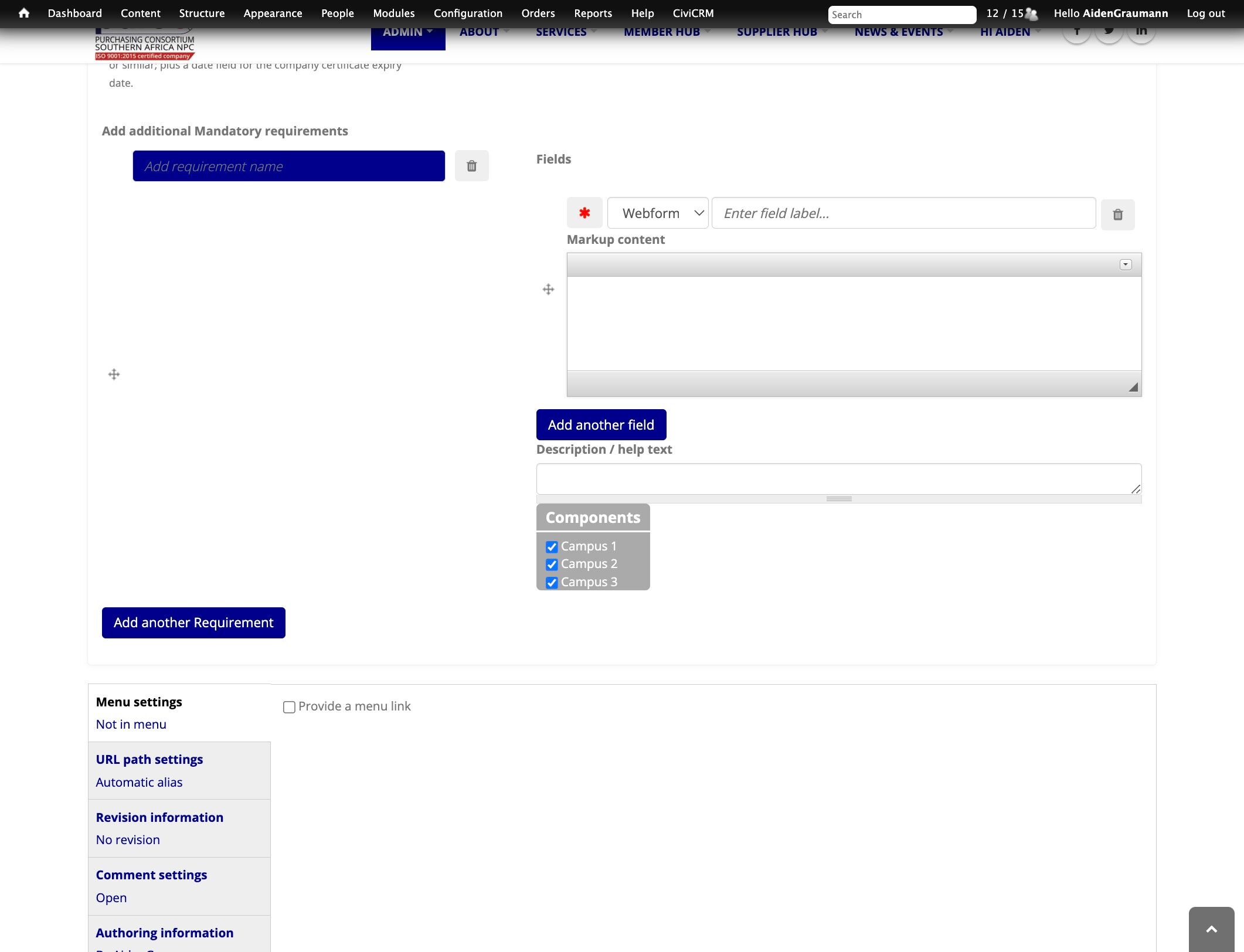Viewport: 1244px width, 952px height.
Task: Click the trash icon next to field label
Action: click(1117, 215)
